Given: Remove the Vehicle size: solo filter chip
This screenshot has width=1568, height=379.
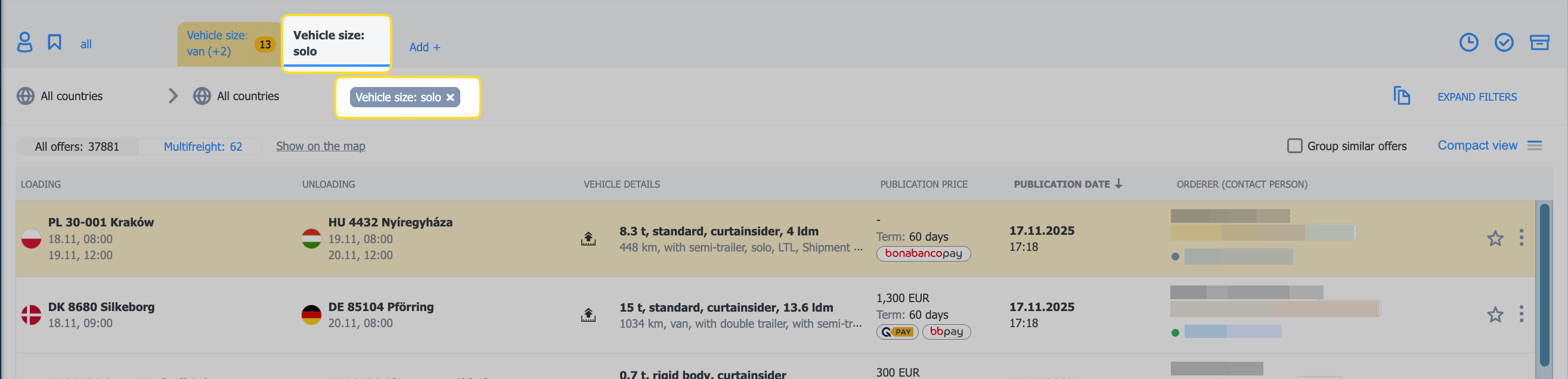Looking at the screenshot, I should pos(451,97).
